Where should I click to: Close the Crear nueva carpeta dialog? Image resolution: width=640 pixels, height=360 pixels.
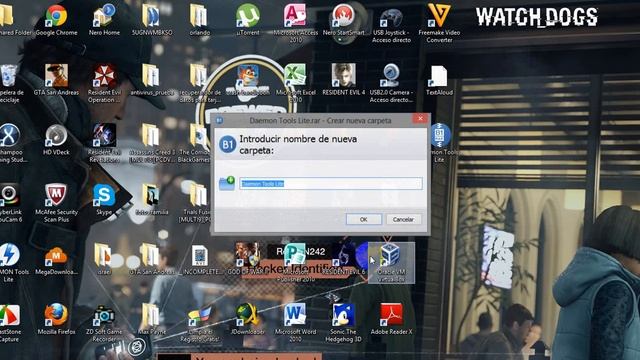tap(420, 119)
